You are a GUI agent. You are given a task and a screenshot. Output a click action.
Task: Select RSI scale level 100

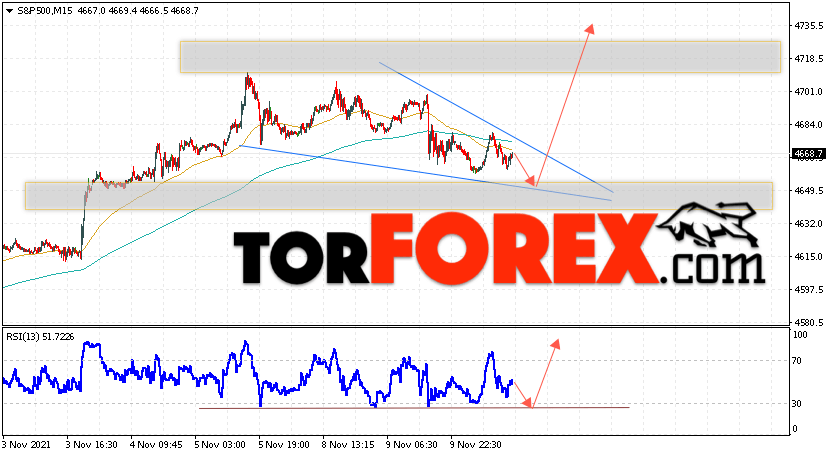[x=800, y=335]
